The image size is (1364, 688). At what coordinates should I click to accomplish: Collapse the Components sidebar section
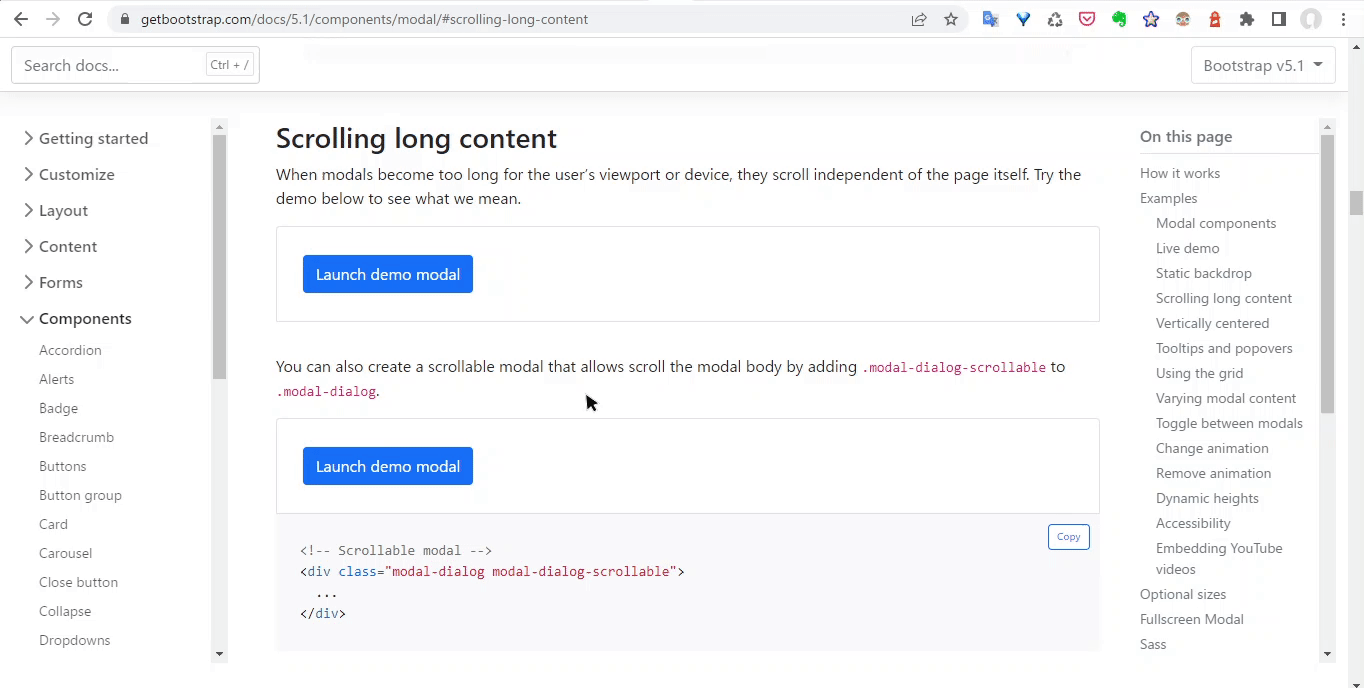point(77,318)
